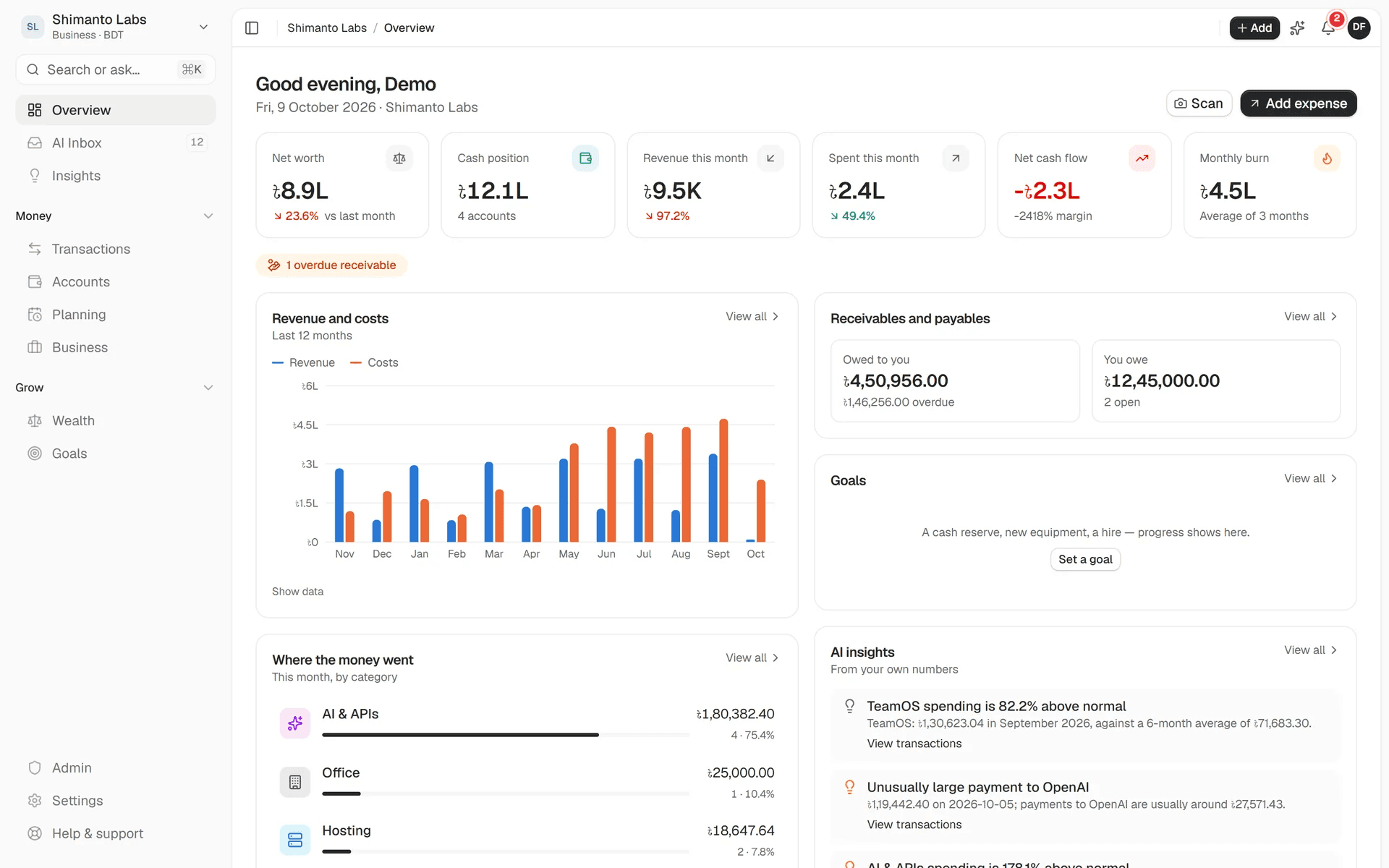This screenshot has height=868, width=1389.
Task: View all in Revenue and costs
Action: pos(752,317)
